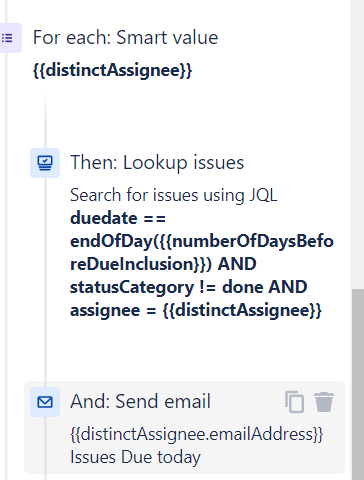The image size is (364, 480).
Task: Click the duedate JQL query text
Action: click(x=202, y=264)
